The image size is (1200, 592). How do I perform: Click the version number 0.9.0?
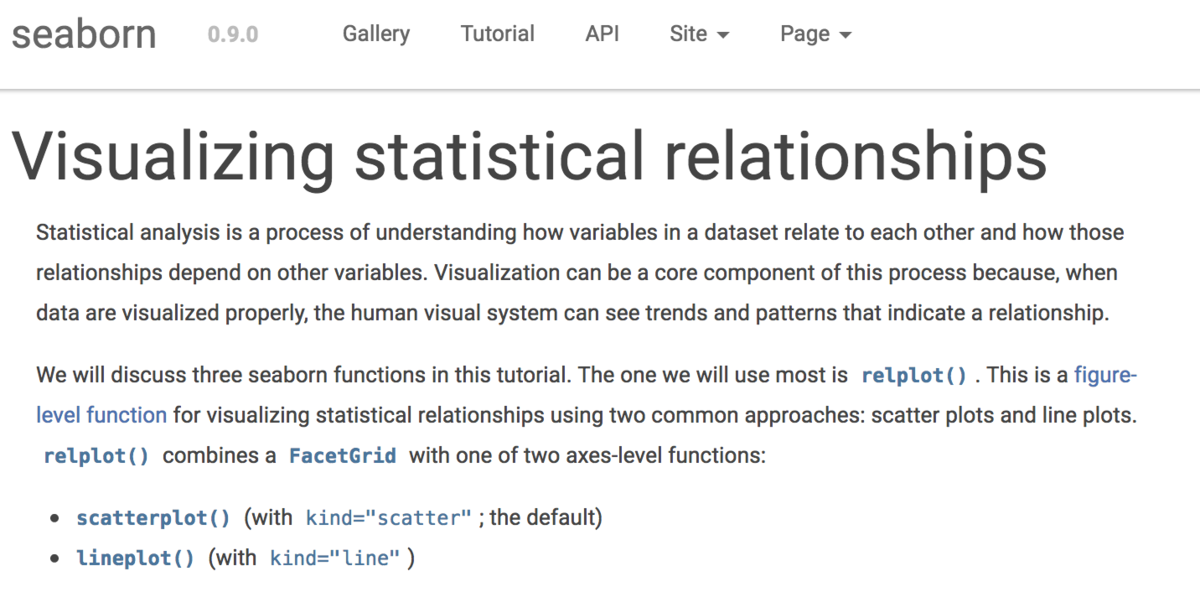point(231,33)
